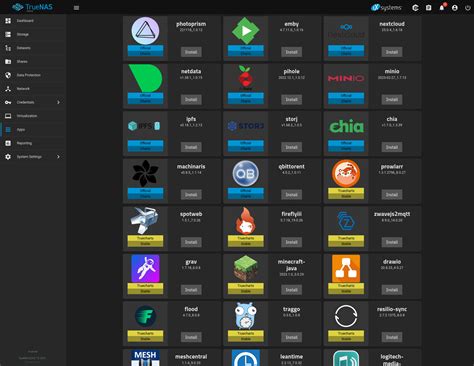Select Apps in the sidebar

click(x=33, y=130)
